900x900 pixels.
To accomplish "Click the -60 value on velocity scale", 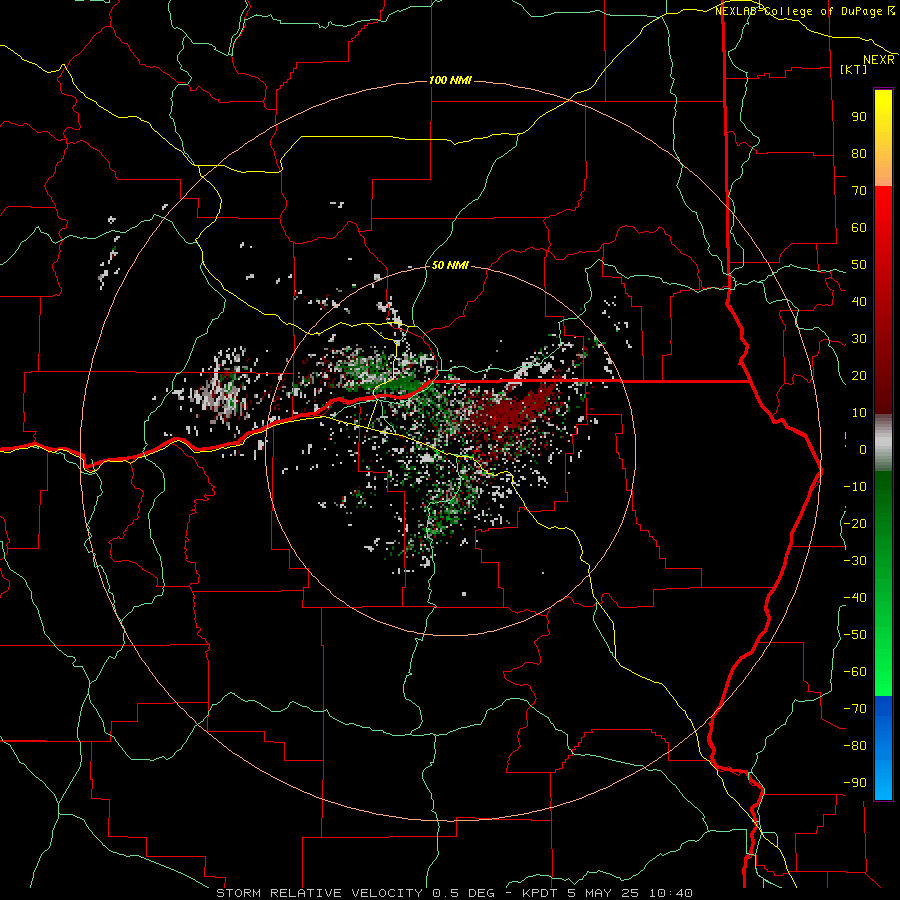I will click(855, 672).
